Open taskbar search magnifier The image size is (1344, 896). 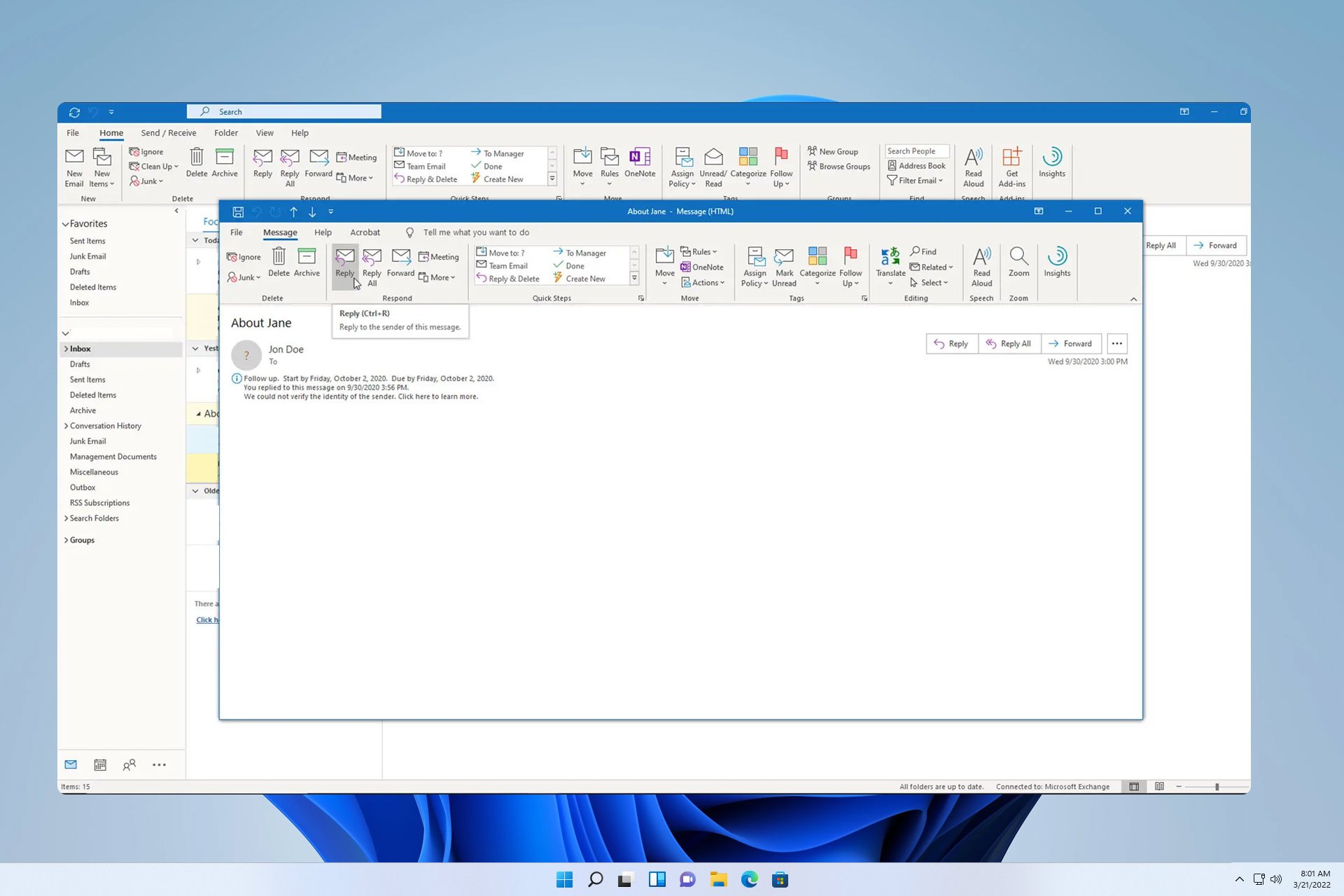point(595,879)
